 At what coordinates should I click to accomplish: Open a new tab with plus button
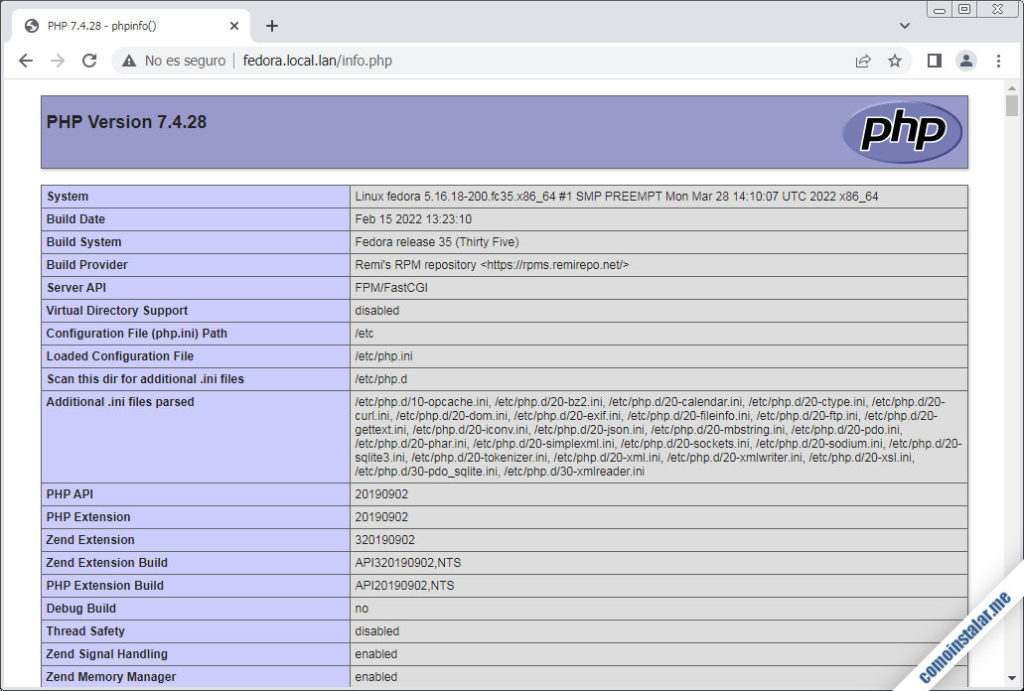[272, 26]
